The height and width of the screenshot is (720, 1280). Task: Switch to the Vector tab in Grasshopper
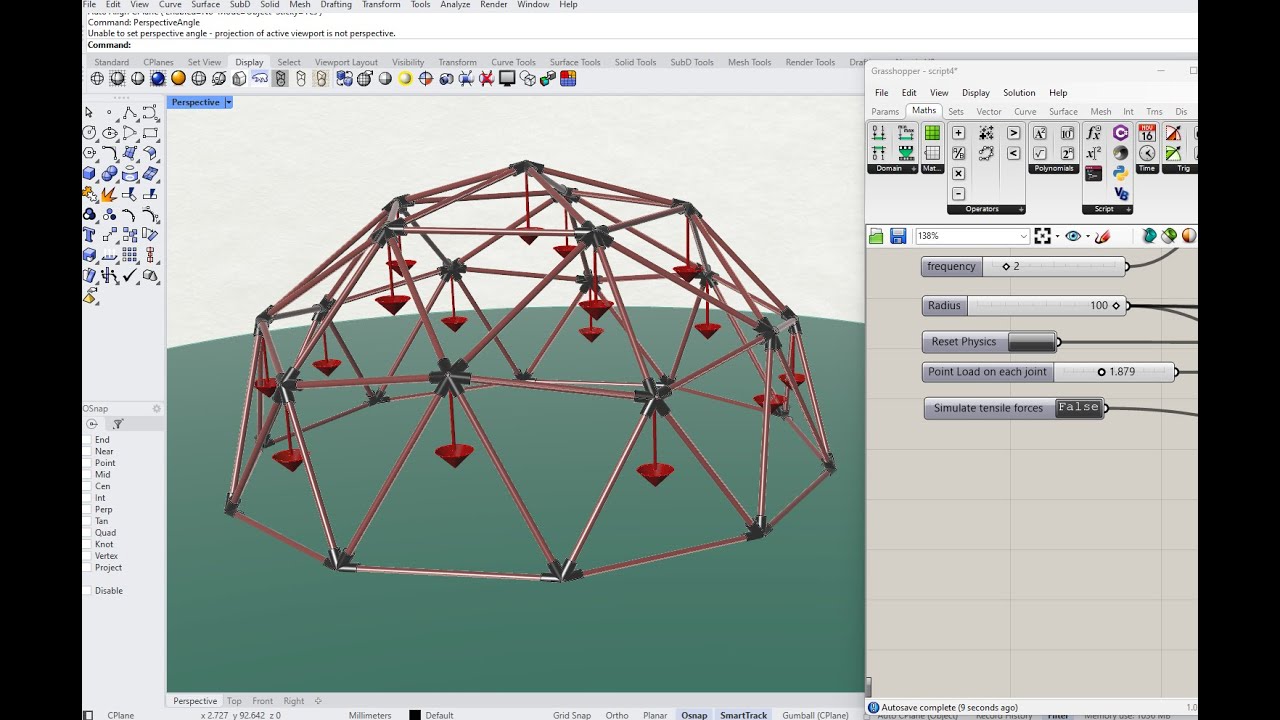tap(989, 112)
